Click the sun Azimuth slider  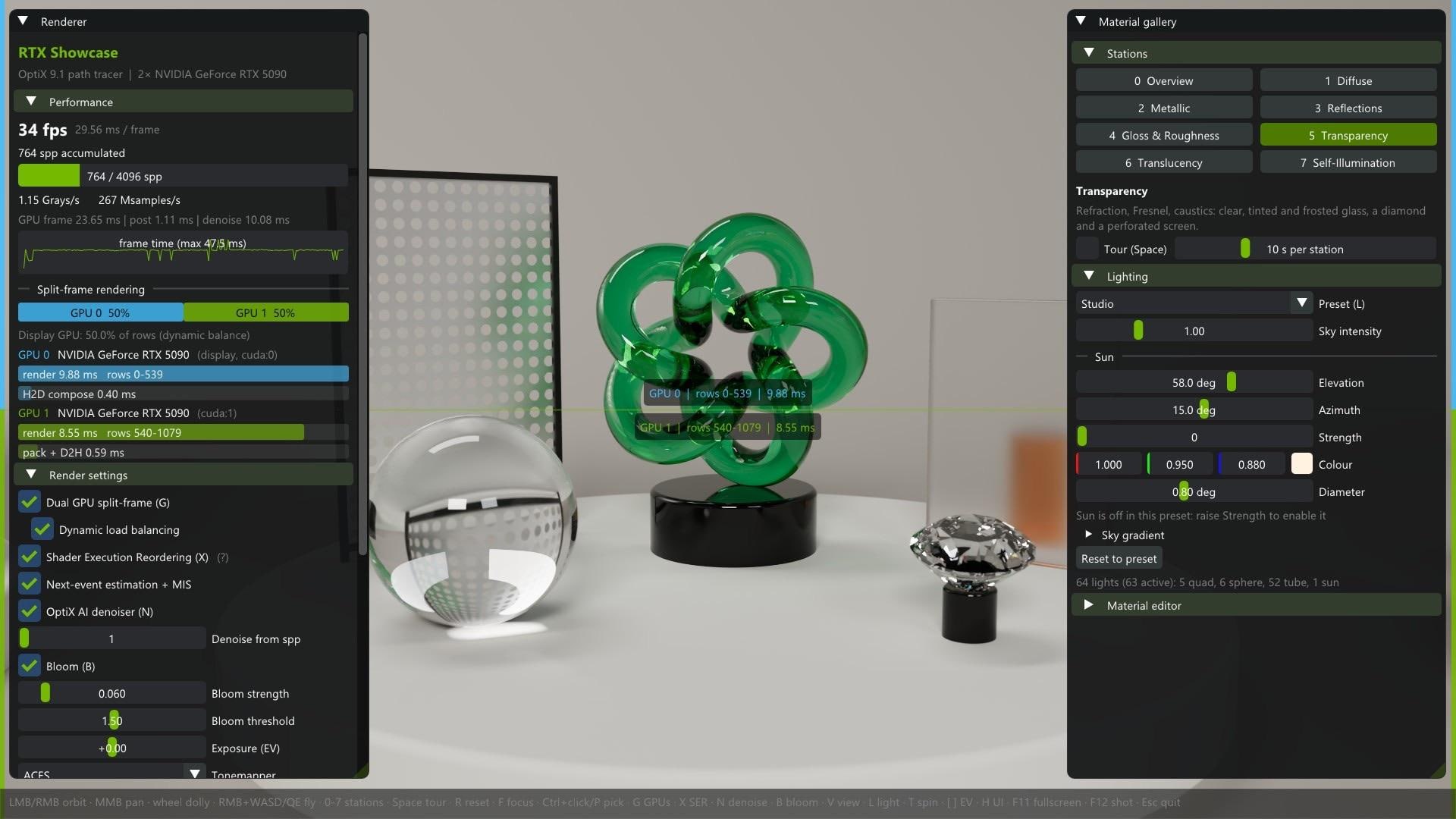pyautogui.click(x=1194, y=409)
